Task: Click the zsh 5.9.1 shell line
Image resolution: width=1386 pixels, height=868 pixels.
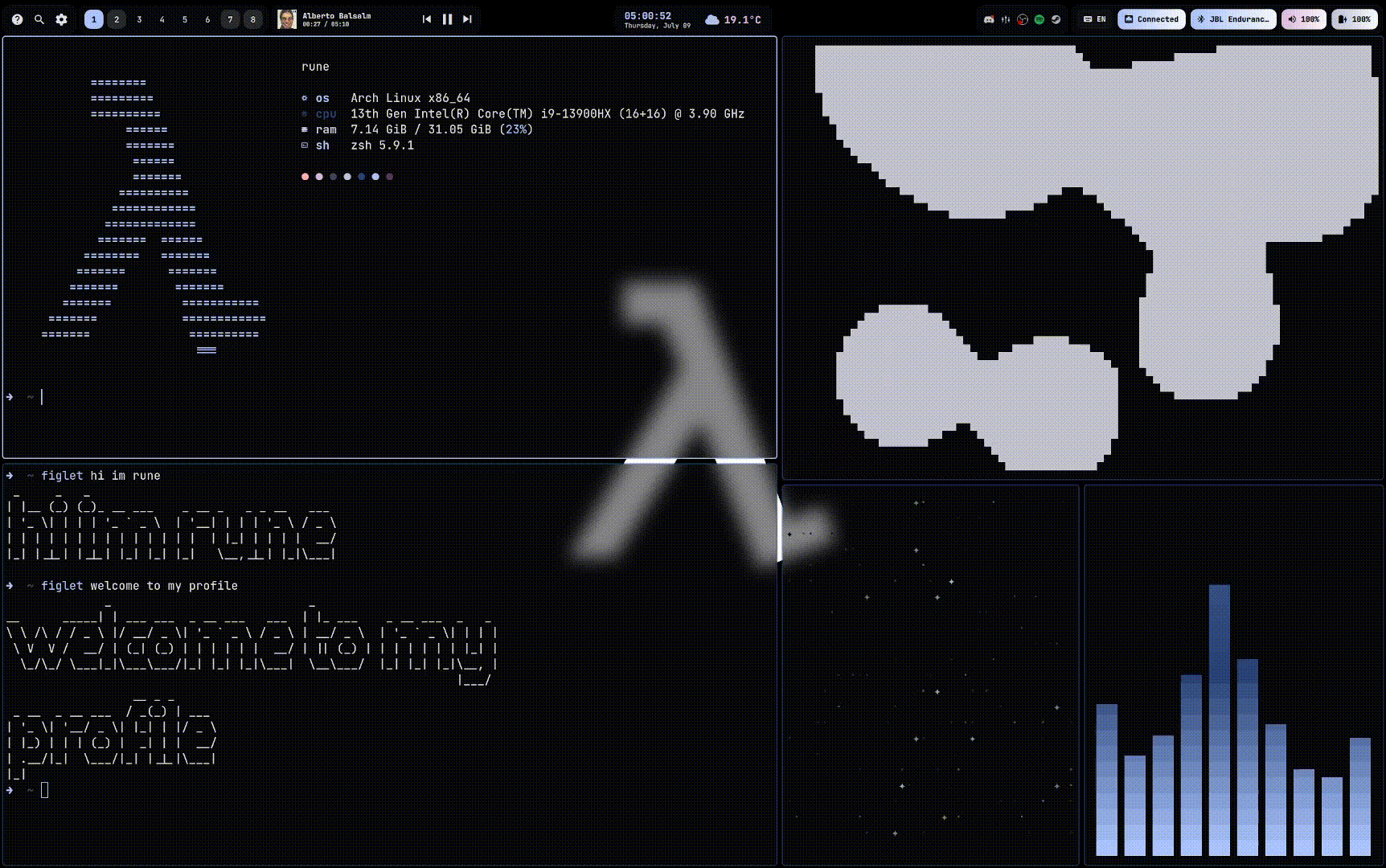Action: [x=358, y=145]
